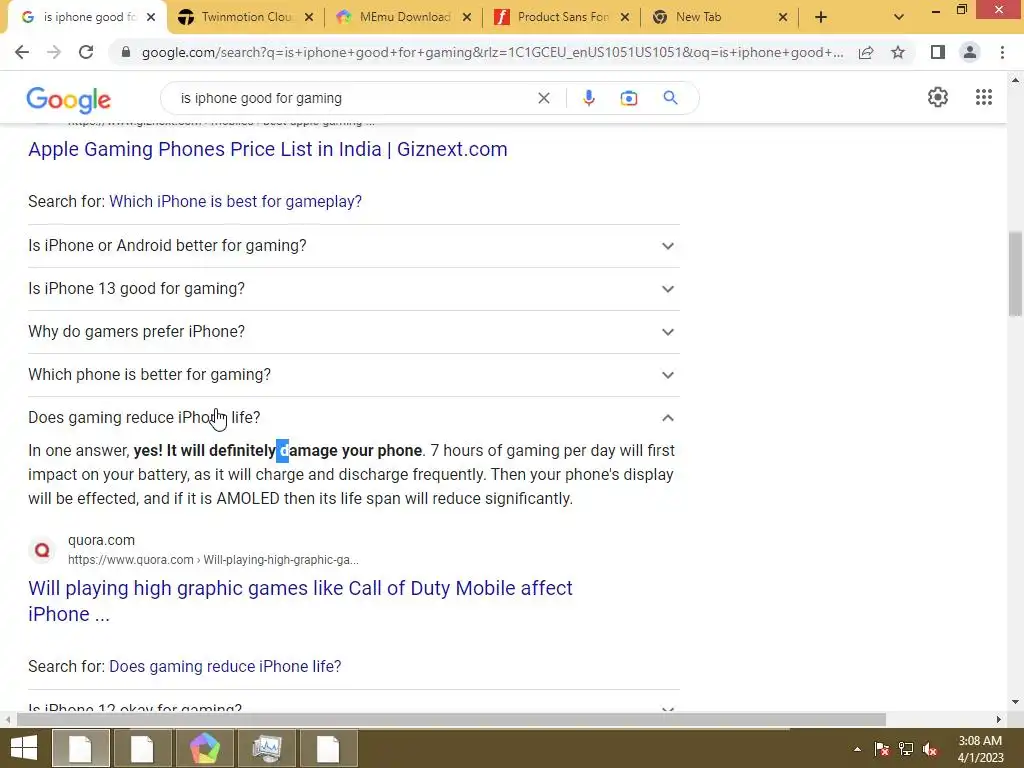The image size is (1024, 768).
Task: Click the address bar URL
Action: 492,52
